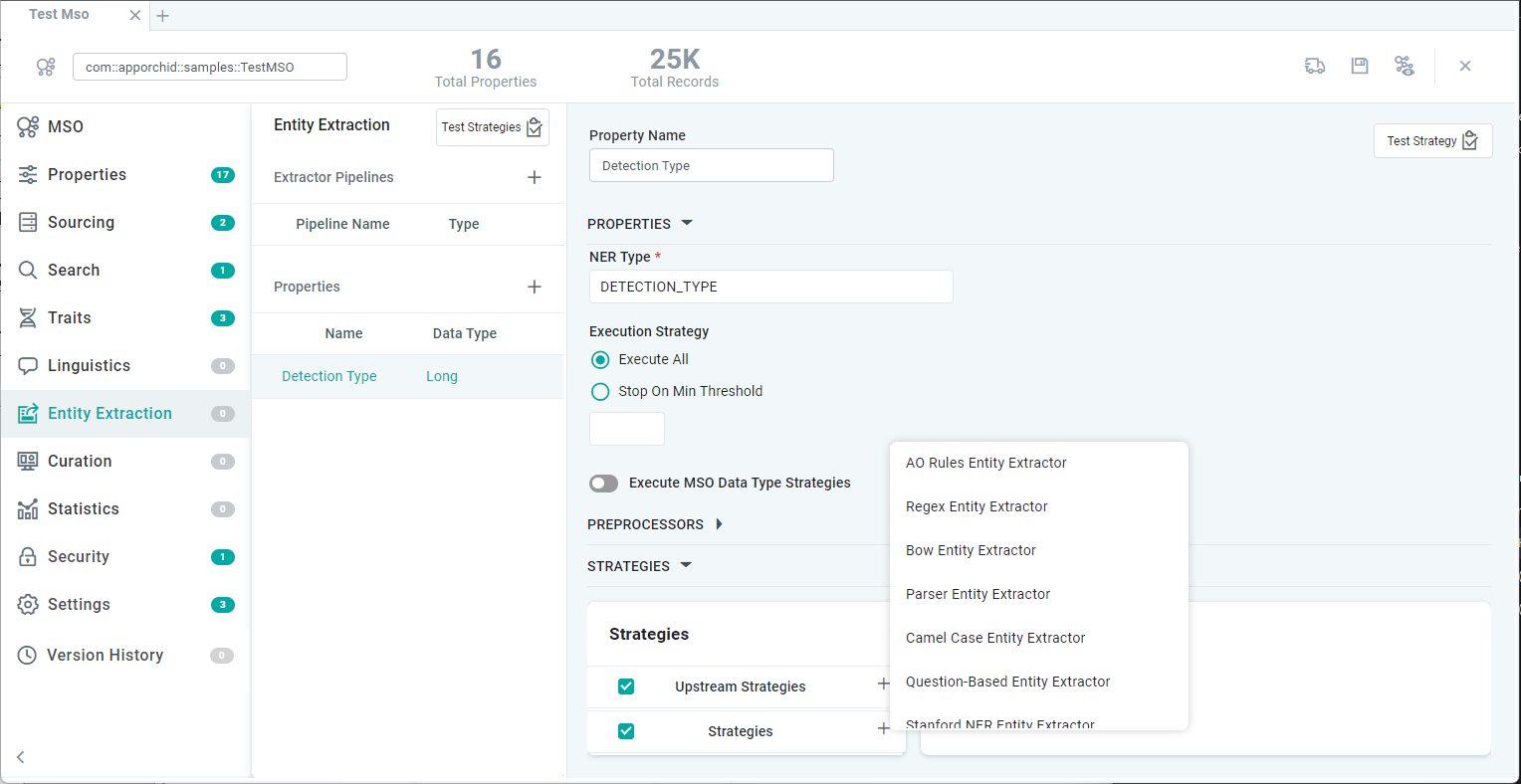Click the NER Type input field
Viewport: 1521px width, 784px height.
770,287
